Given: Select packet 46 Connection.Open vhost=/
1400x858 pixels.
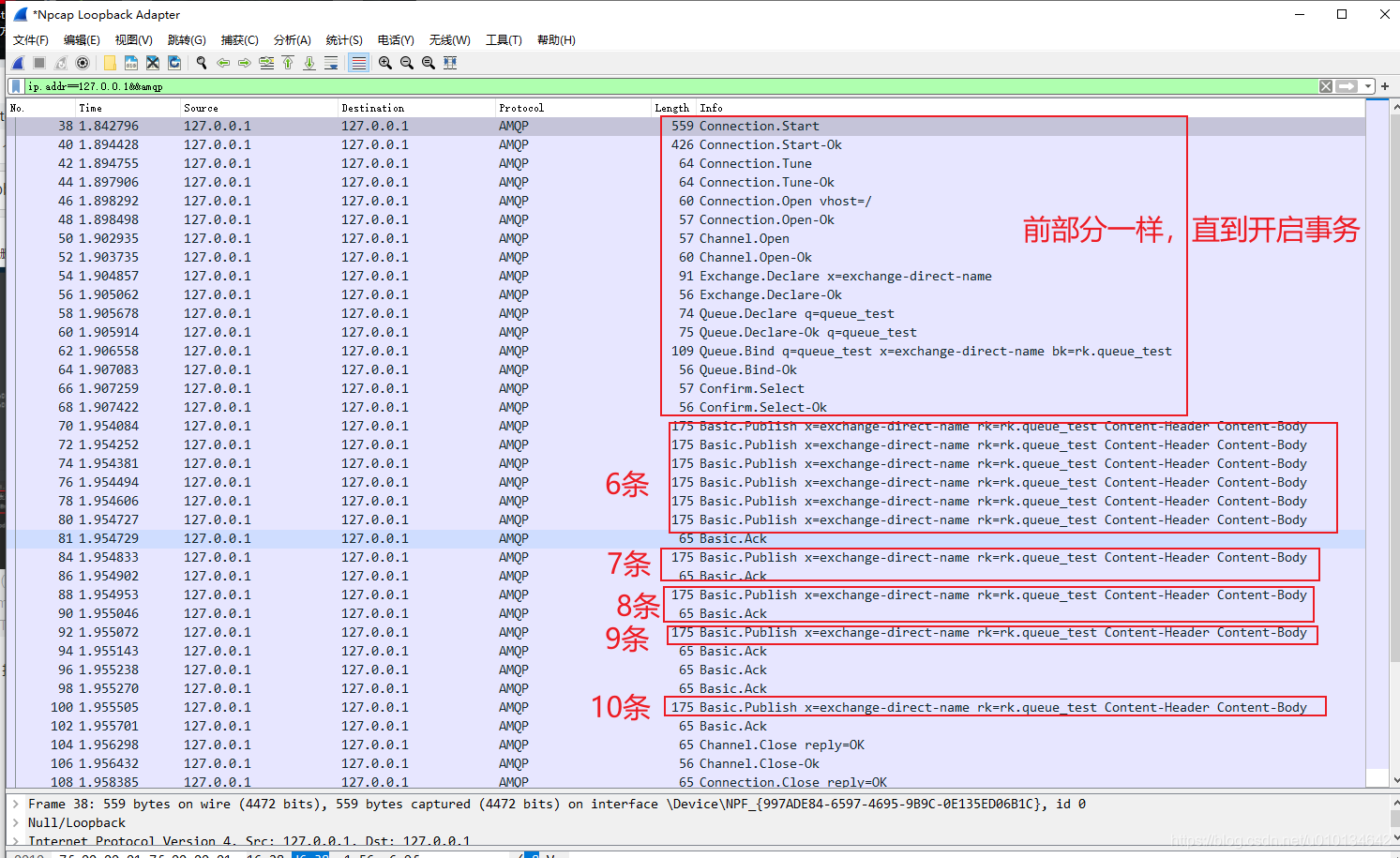Looking at the screenshot, I should click(685, 201).
